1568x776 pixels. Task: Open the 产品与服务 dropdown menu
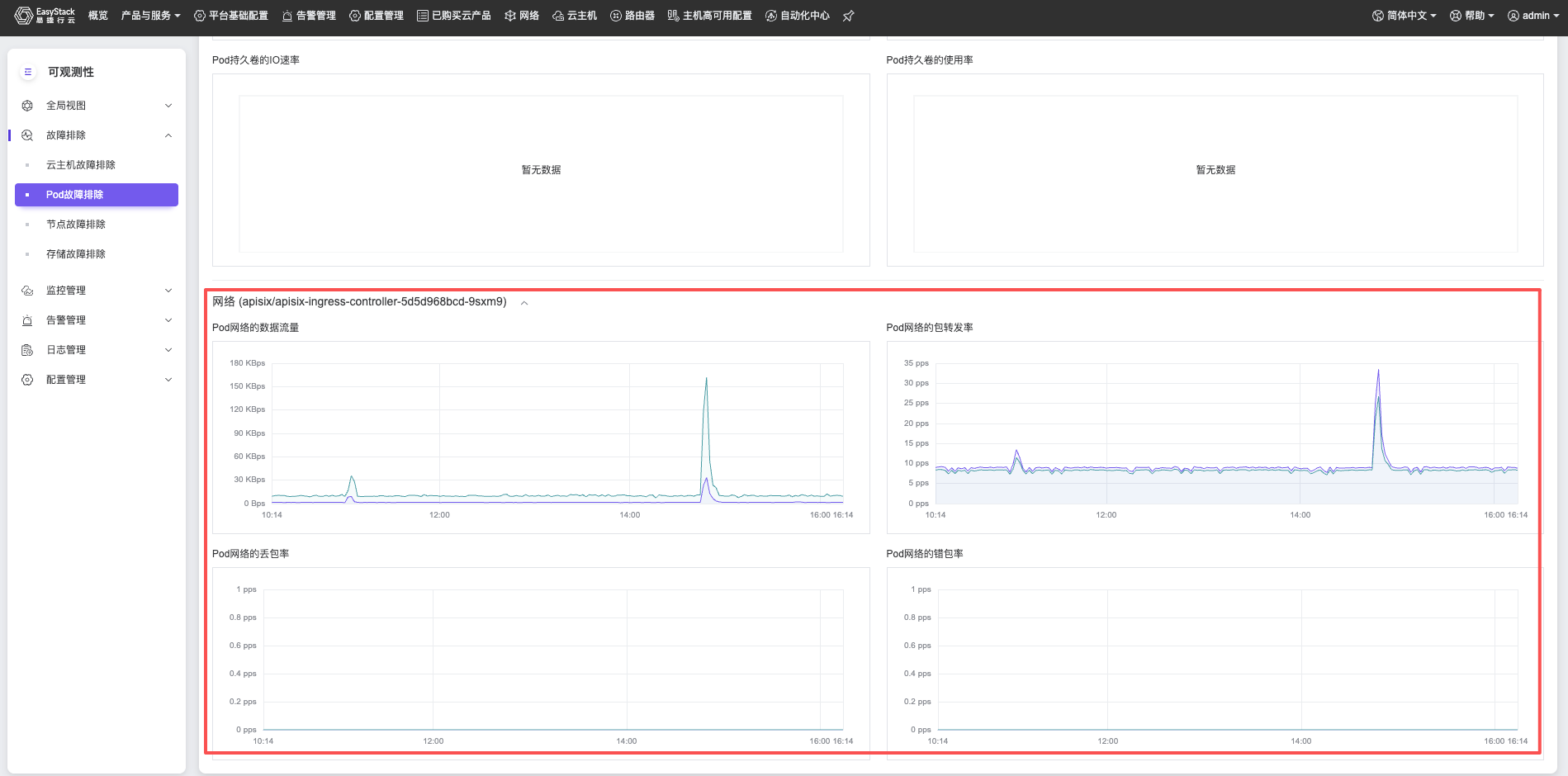point(150,16)
